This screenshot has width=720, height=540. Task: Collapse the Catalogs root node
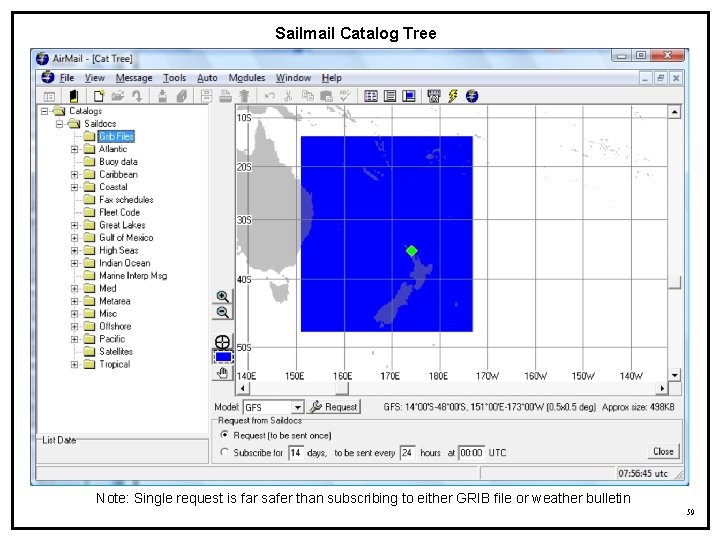pyautogui.click(x=45, y=111)
